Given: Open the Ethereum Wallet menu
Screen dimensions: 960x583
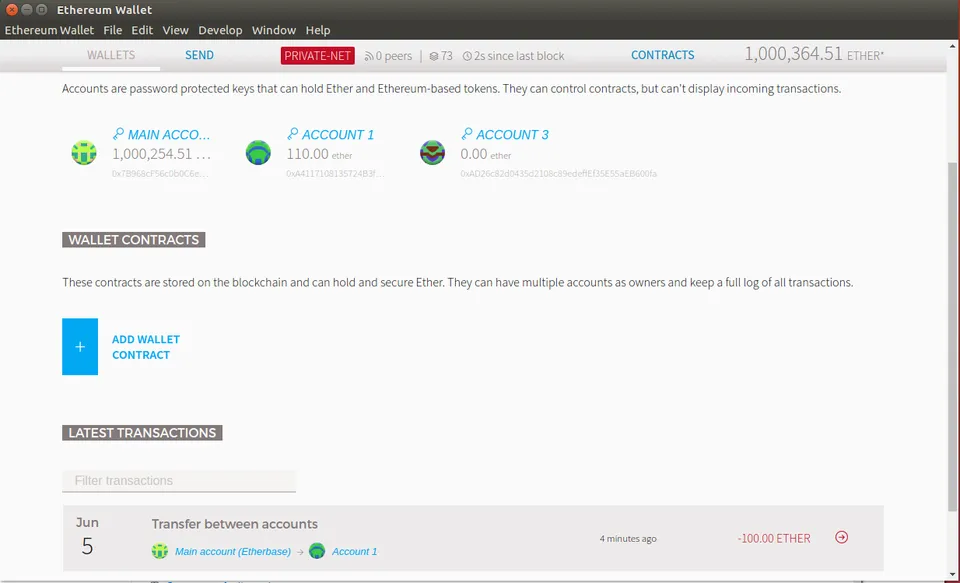Looking at the screenshot, I should (49, 30).
